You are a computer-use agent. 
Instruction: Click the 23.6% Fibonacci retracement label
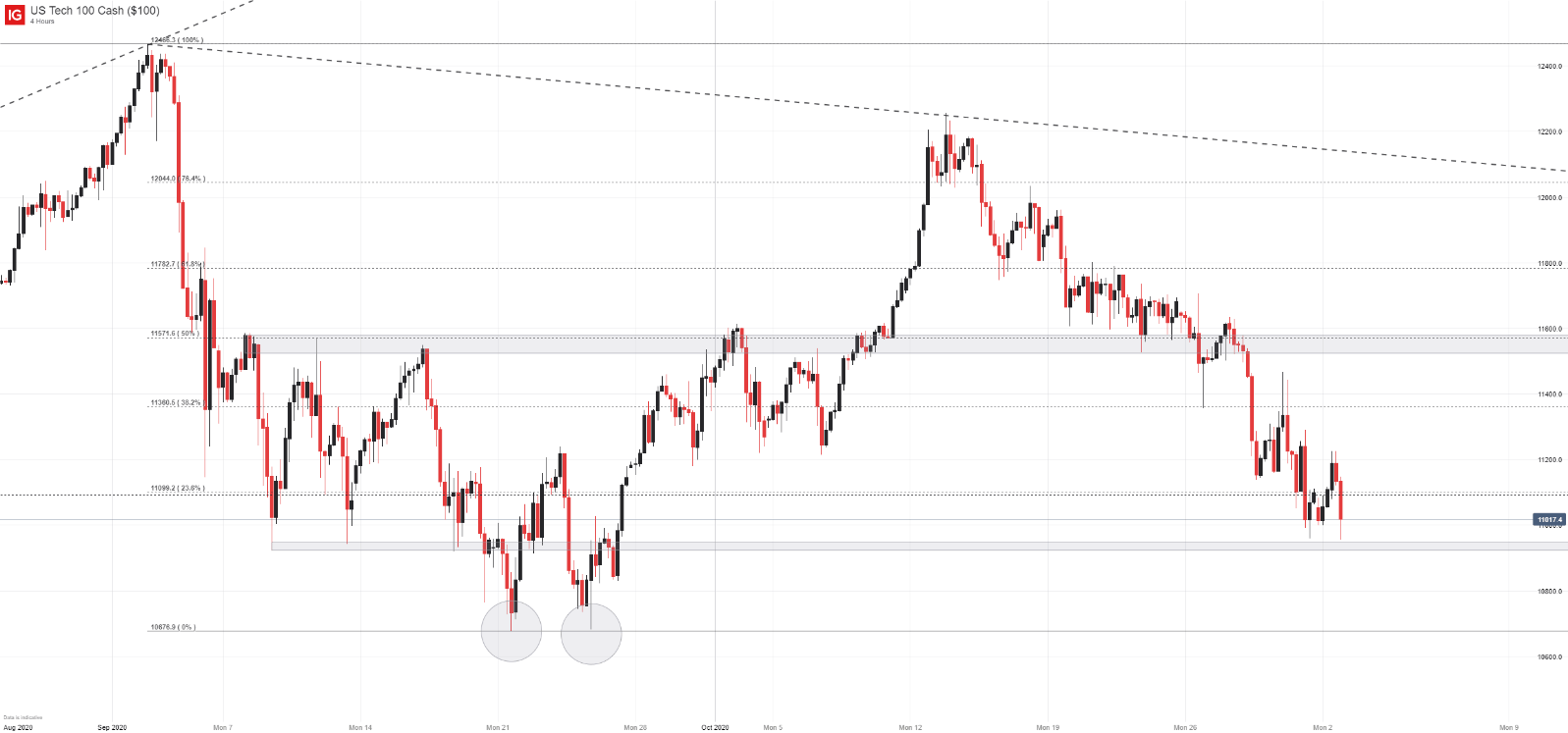(x=177, y=488)
